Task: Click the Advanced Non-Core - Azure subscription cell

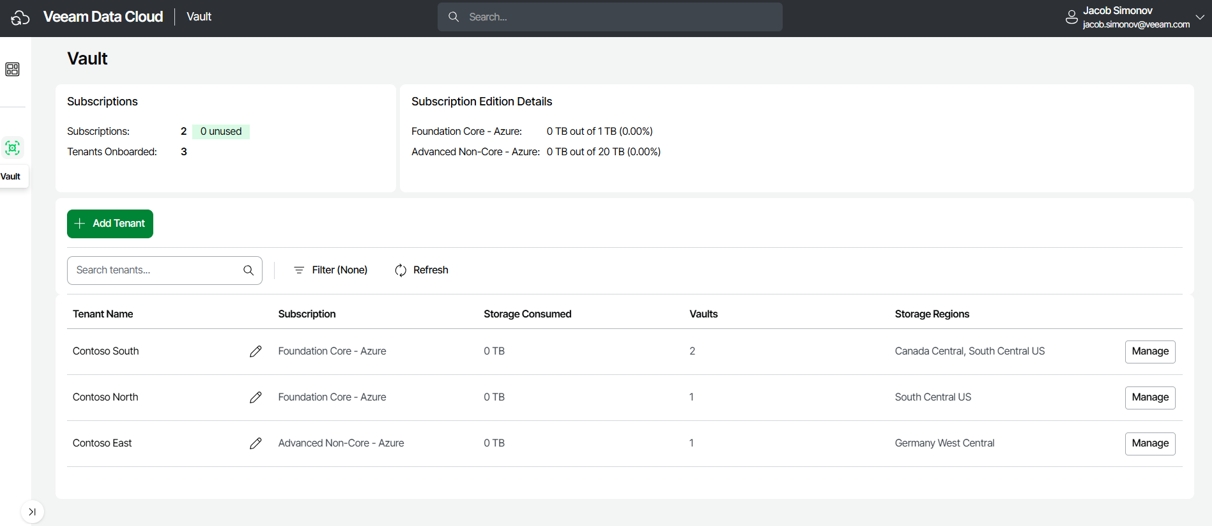Action: pos(341,443)
